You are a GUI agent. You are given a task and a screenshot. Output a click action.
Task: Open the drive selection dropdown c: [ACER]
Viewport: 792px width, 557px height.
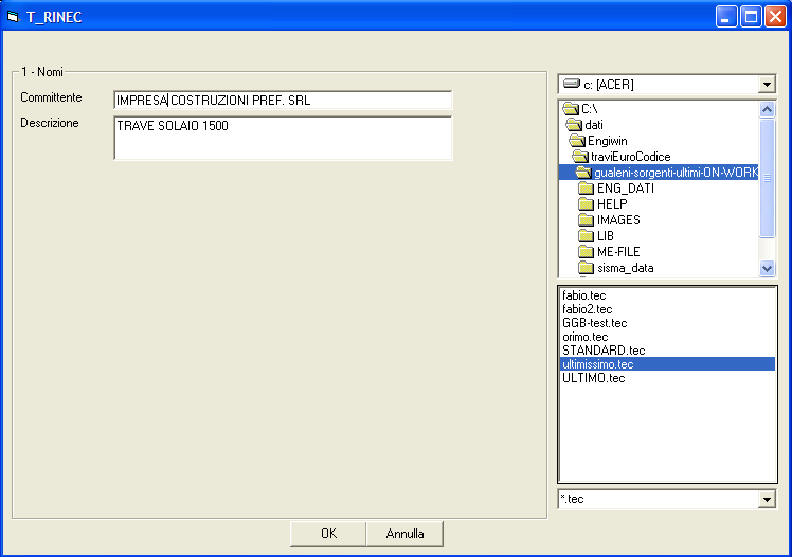tap(767, 85)
